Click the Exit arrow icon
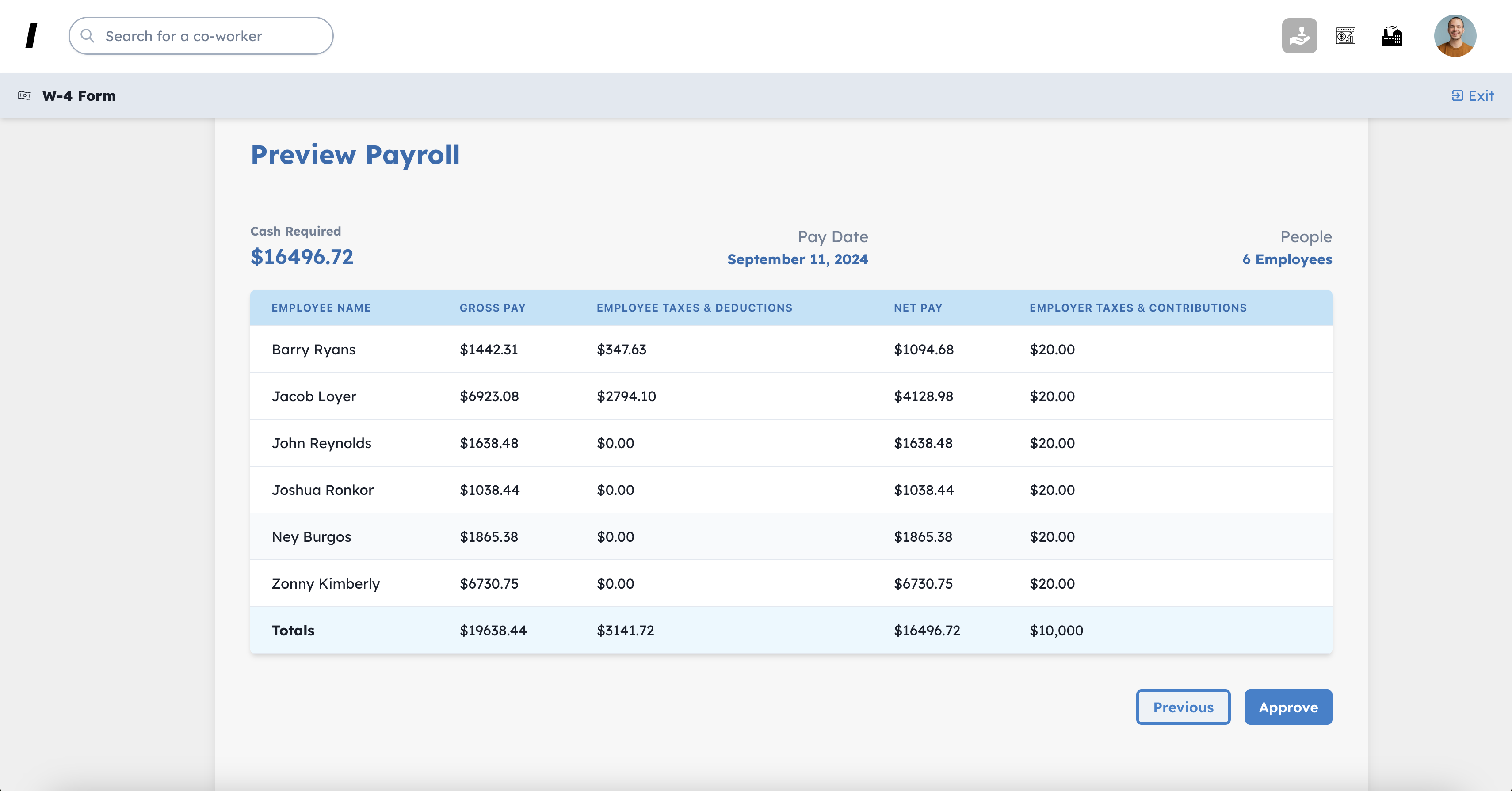Screen dimensions: 1512x791 click(1457, 95)
